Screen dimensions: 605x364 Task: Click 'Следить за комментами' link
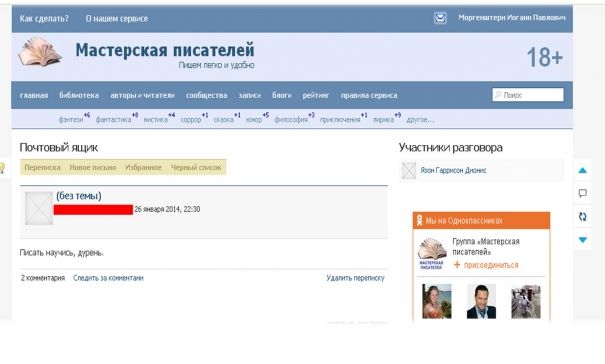coord(108,278)
